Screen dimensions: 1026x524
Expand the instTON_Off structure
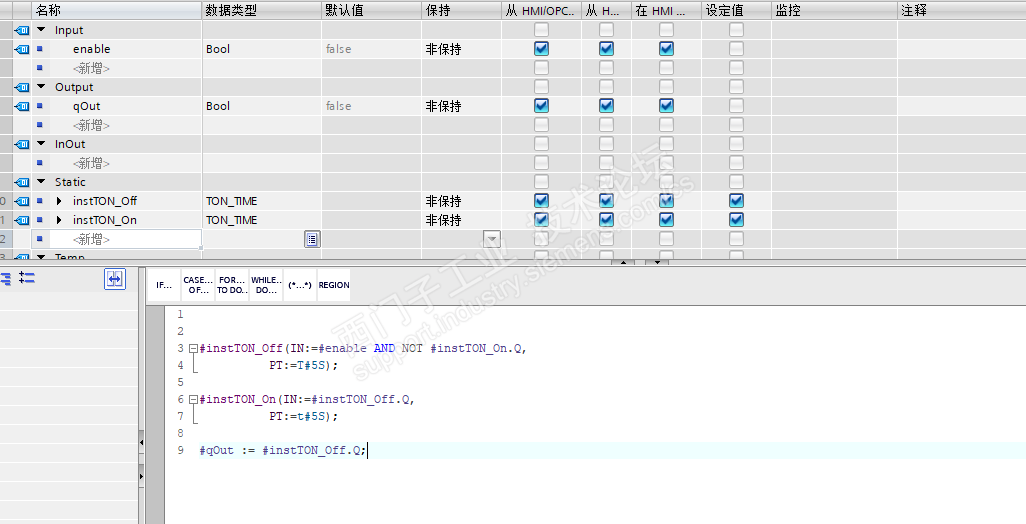click(x=60, y=201)
